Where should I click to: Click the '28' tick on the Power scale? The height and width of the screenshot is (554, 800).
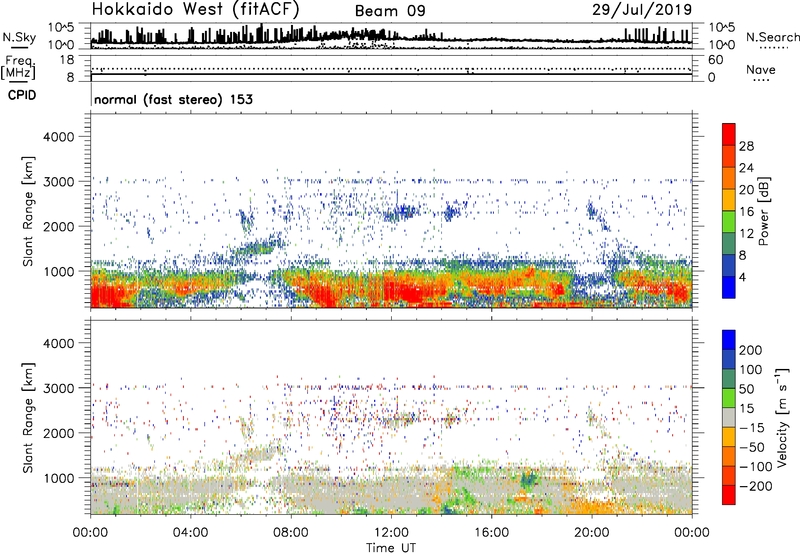pyautogui.click(x=746, y=146)
